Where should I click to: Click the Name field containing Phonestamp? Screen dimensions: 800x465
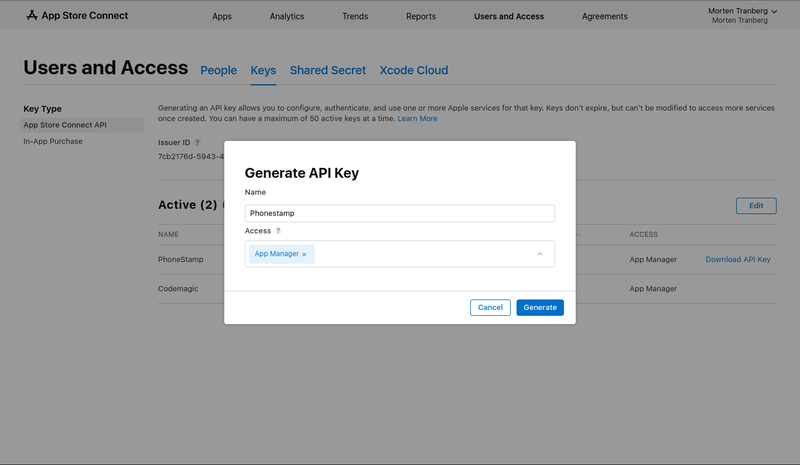click(399, 213)
